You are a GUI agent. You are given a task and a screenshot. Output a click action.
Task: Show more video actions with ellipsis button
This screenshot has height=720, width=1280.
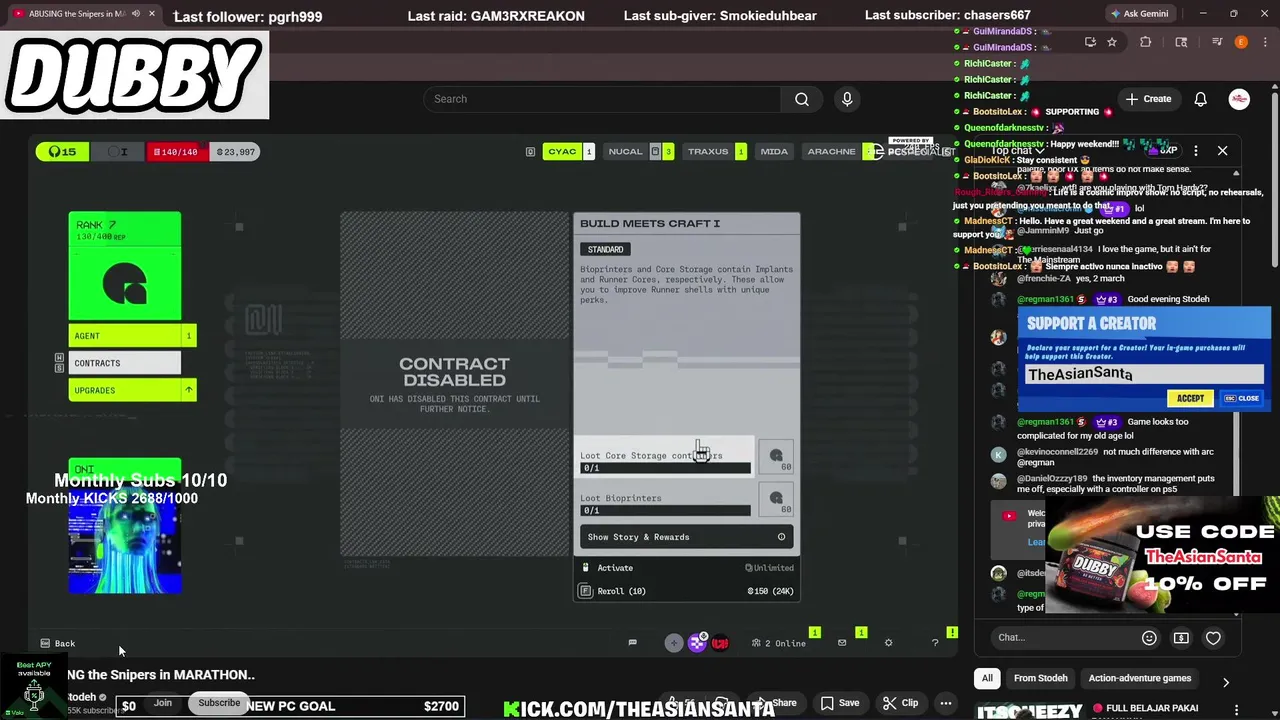[945, 703]
